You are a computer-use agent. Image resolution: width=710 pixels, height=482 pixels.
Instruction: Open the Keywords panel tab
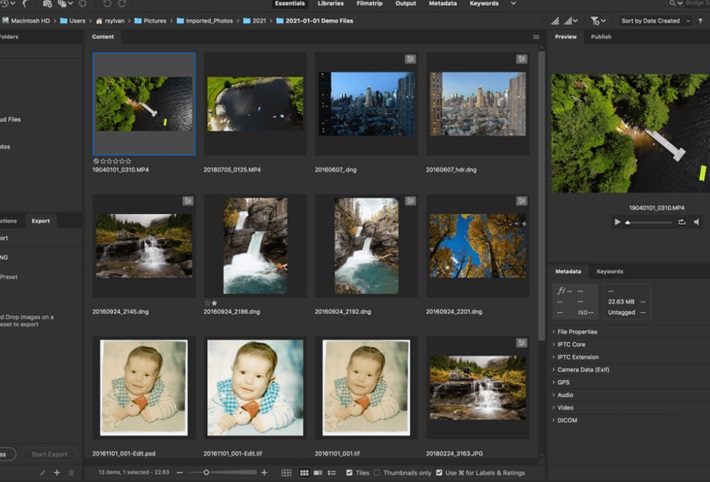tap(609, 271)
